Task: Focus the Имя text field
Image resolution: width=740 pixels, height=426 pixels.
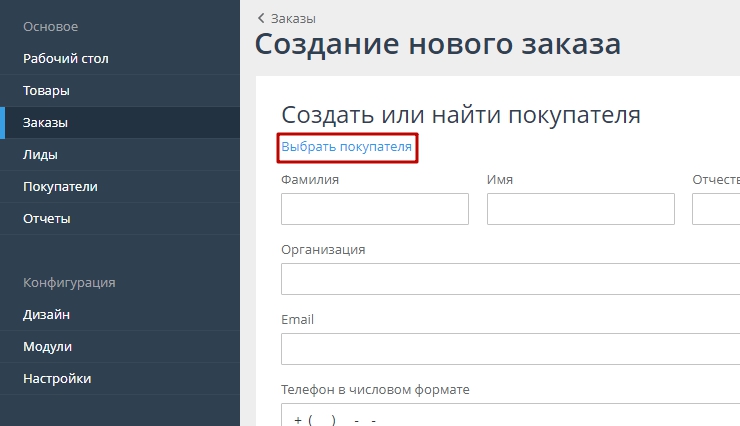Action: [580, 209]
